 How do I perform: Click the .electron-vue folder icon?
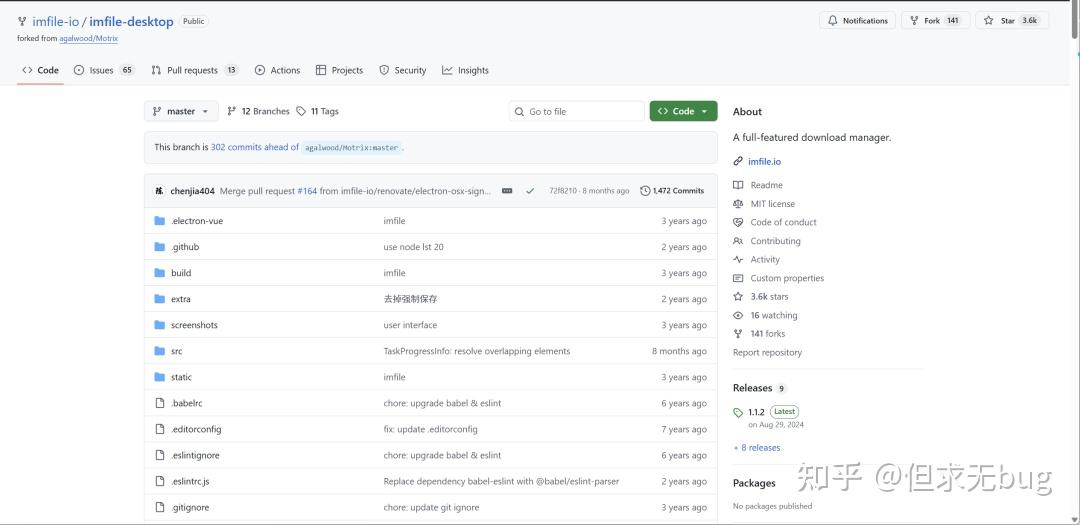point(160,221)
